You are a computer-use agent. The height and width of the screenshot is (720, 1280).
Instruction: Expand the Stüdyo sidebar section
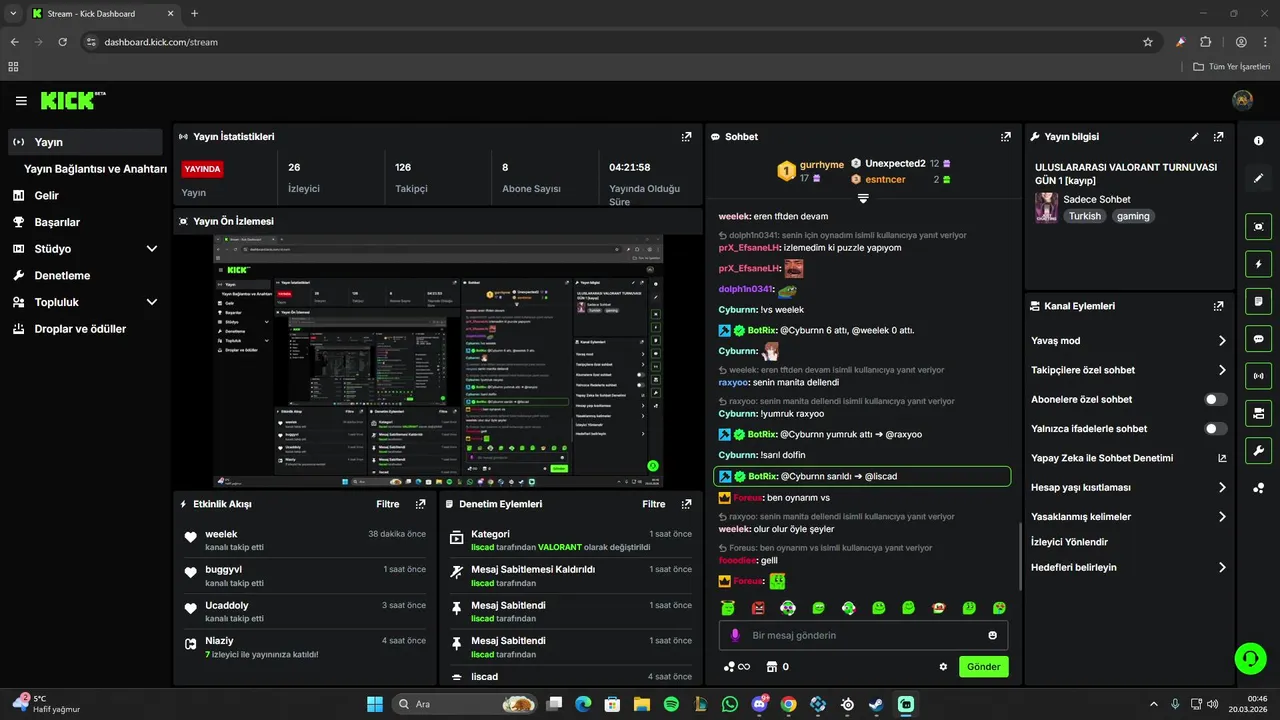pyautogui.click(x=152, y=249)
